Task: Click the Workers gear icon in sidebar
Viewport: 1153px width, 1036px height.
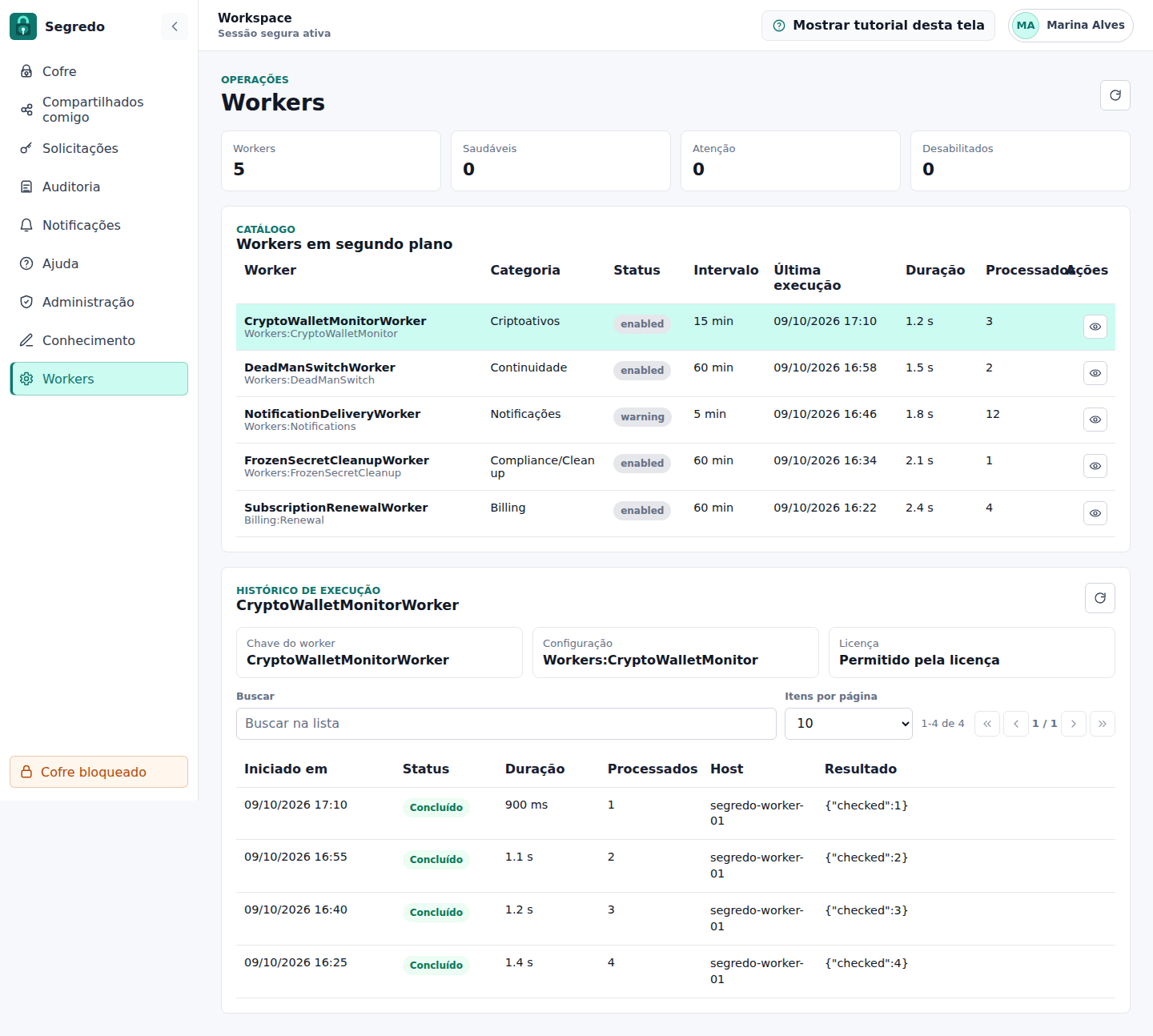Action: pos(26,379)
